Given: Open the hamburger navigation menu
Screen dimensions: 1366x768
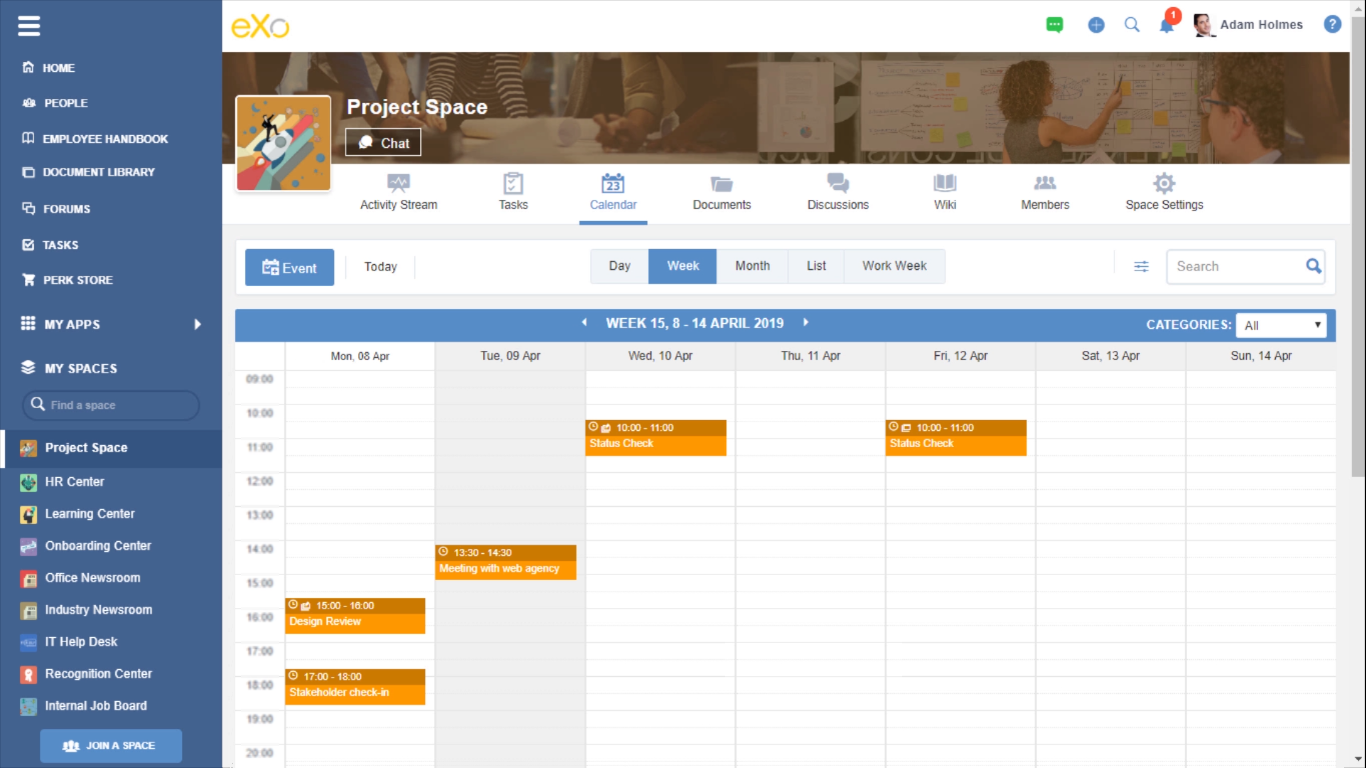Looking at the screenshot, I should coord(28,25).
